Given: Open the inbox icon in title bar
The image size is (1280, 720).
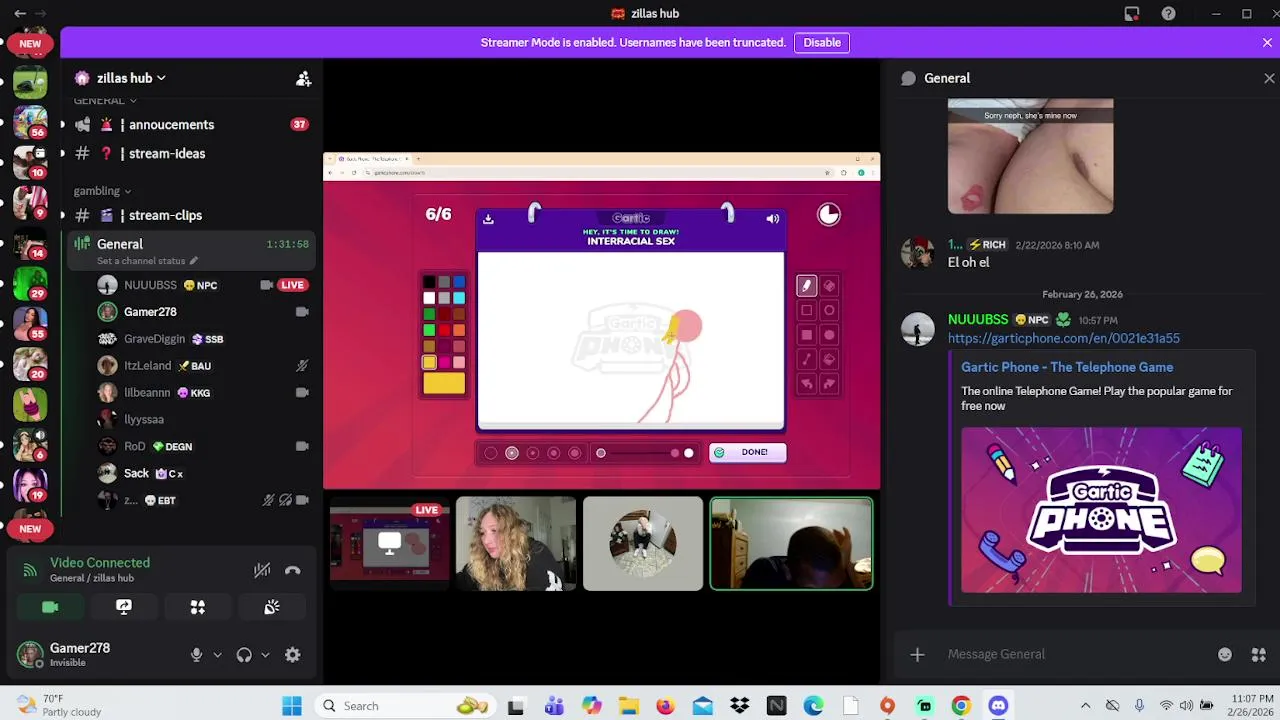Looking at the screenshot, I should (x=1131, y=14).
